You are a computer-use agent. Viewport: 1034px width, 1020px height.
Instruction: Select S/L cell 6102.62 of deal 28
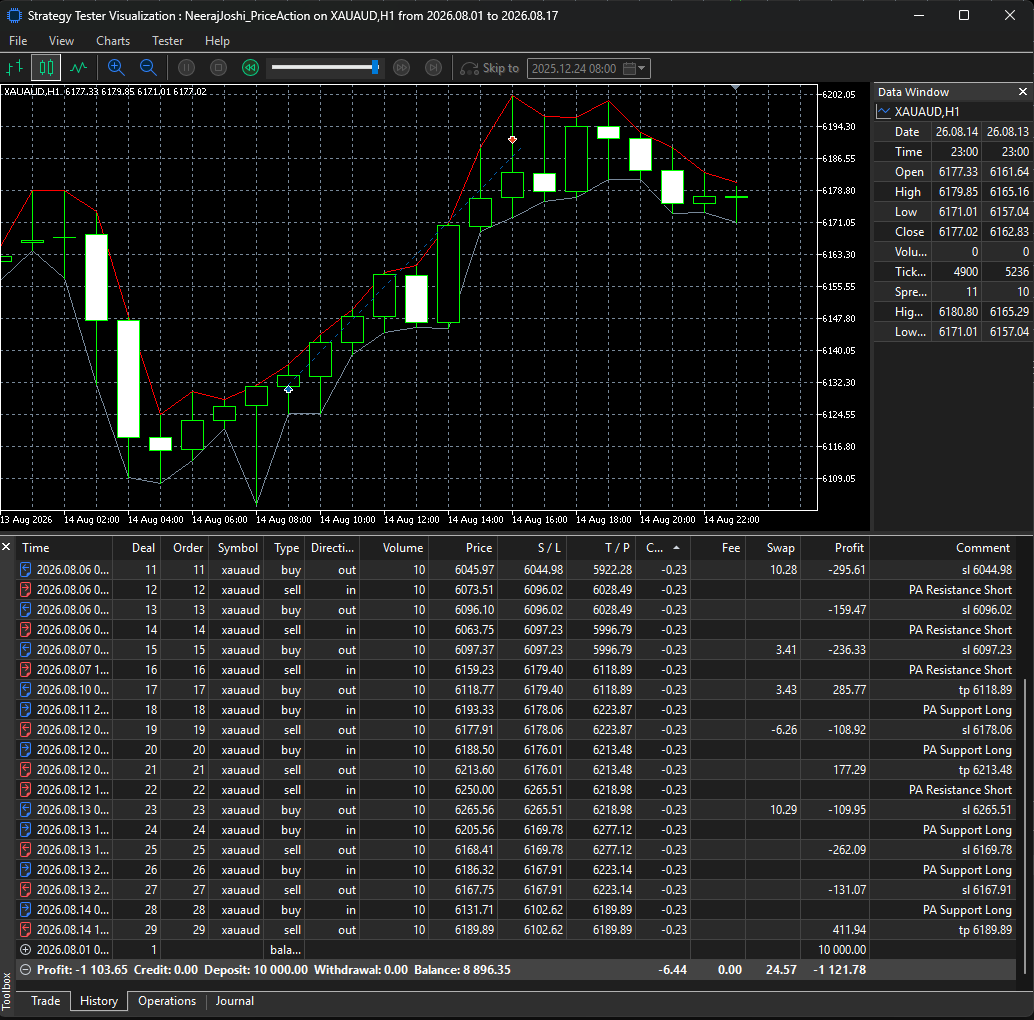coord(543,910)
